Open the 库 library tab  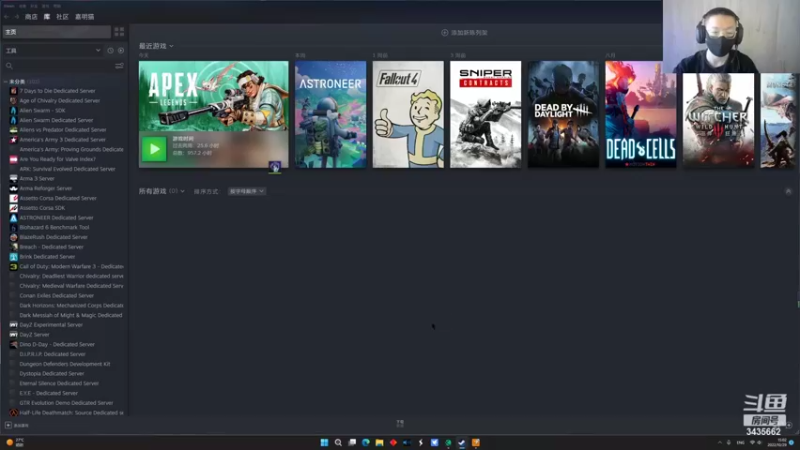[47, 17]
